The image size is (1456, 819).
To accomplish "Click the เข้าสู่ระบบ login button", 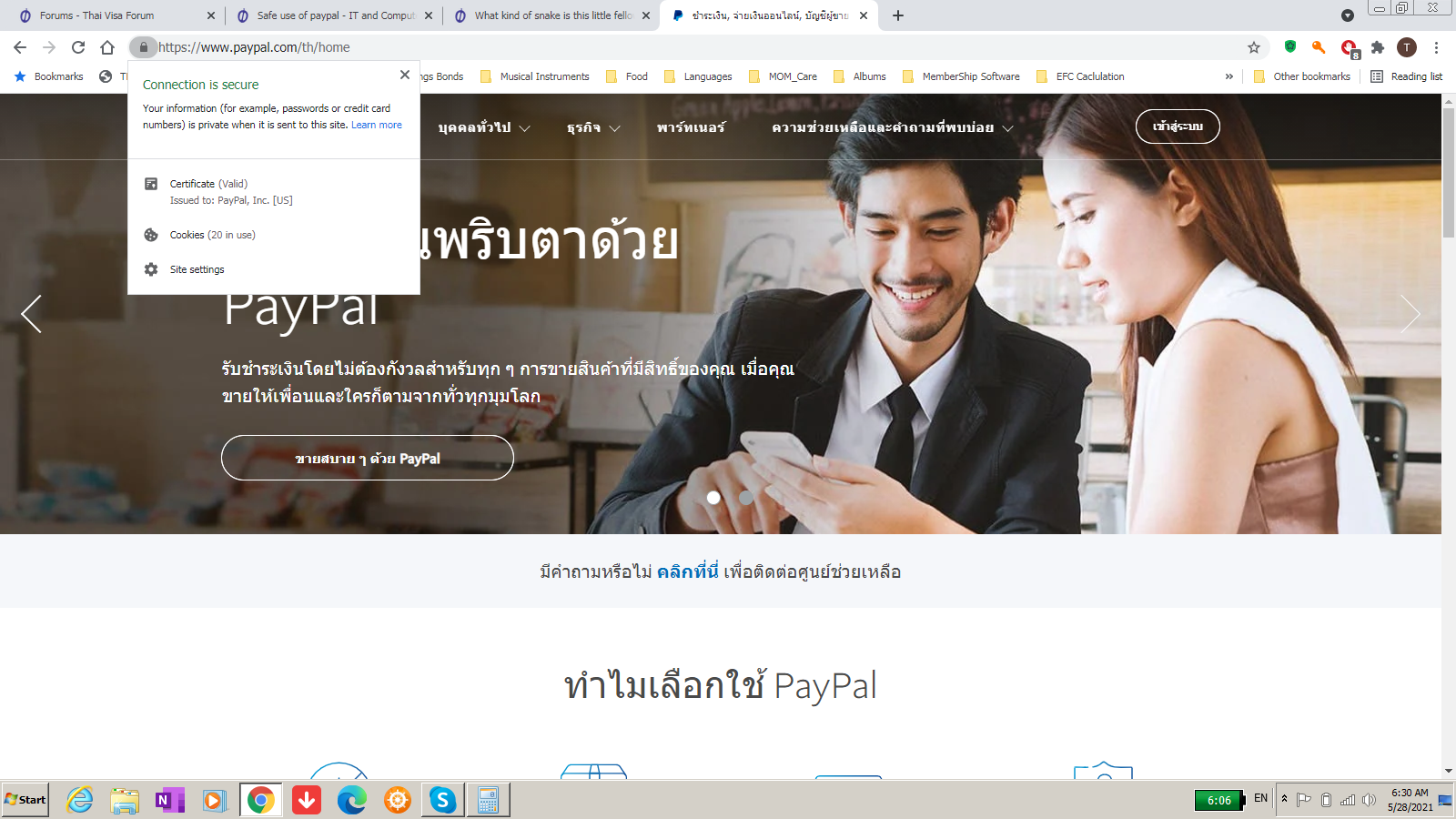I will click(x=1178, y=126).
